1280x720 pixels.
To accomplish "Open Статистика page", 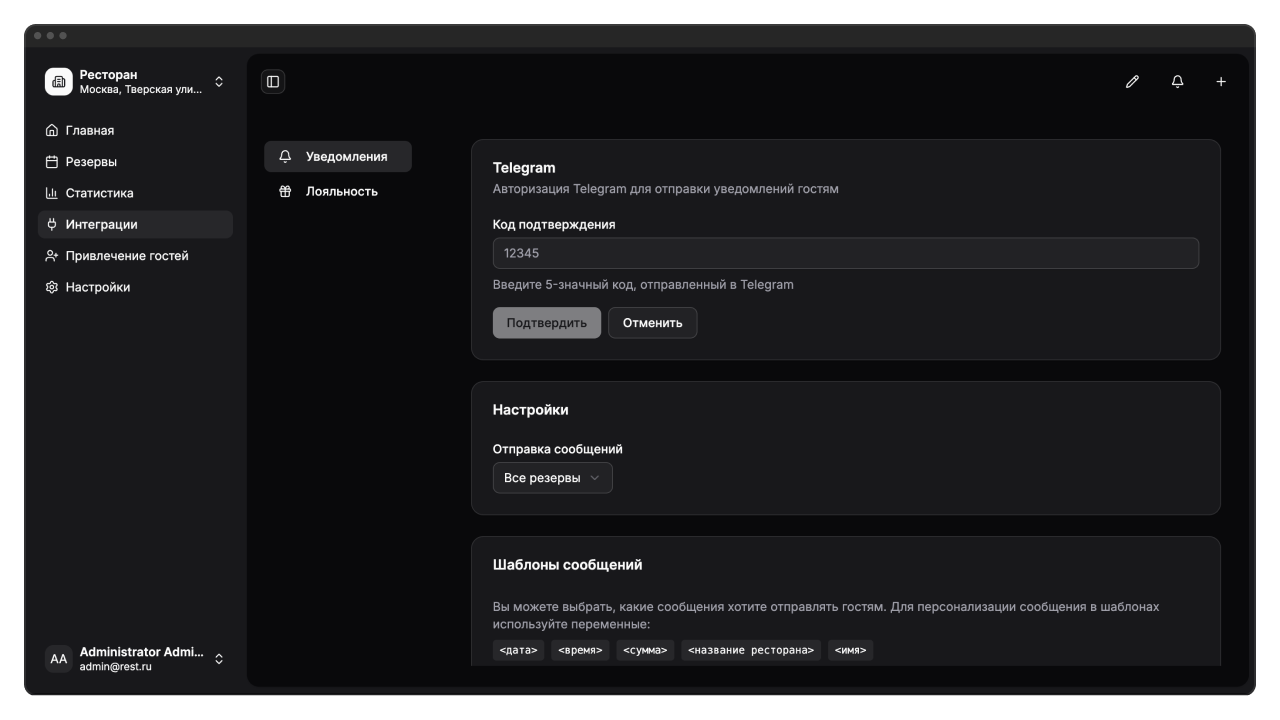I will tap(99, 193).
